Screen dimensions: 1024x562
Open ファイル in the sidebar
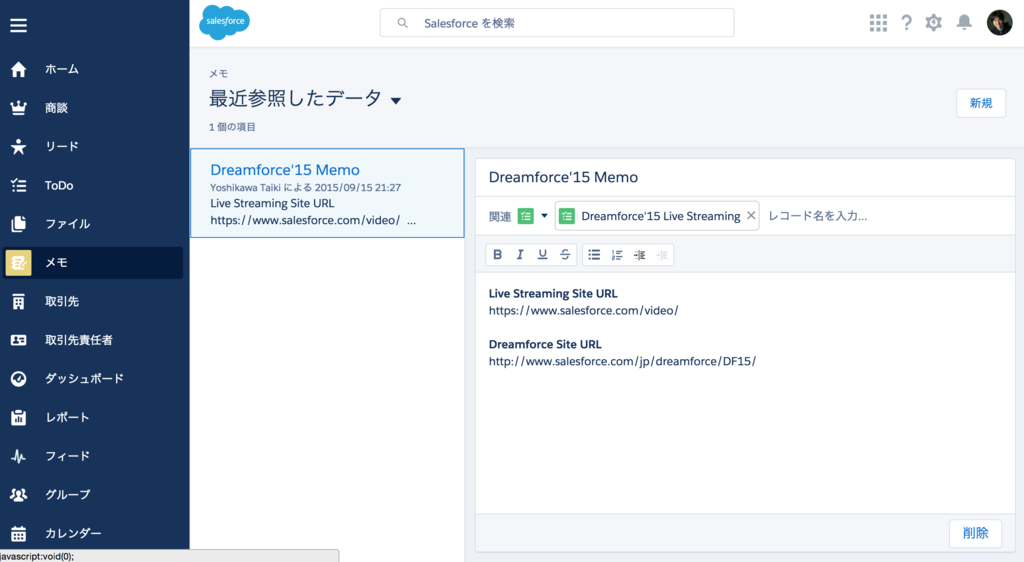[x=93, y=224]
